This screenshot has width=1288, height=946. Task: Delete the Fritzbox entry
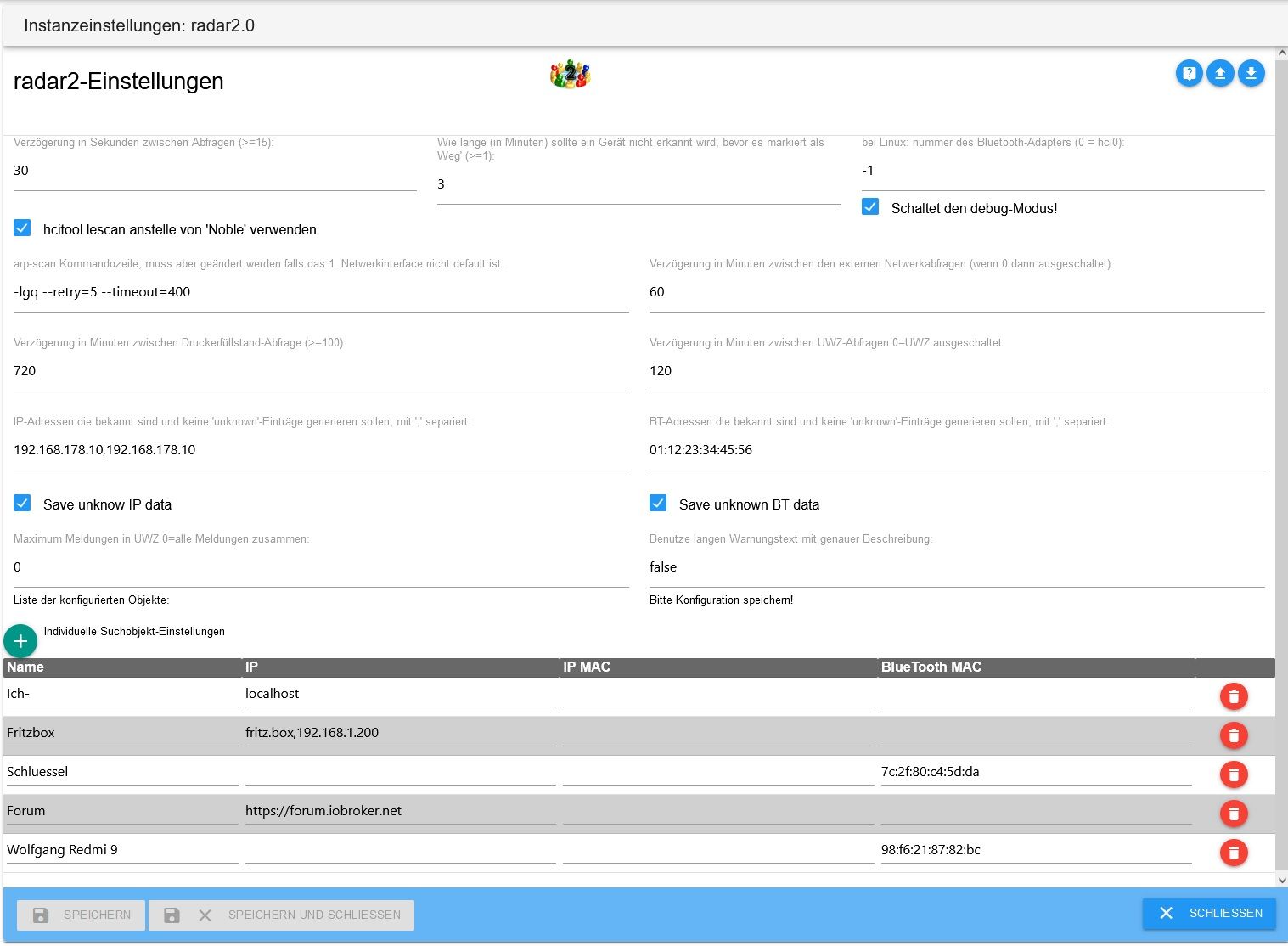click(x=1234, y=735)
